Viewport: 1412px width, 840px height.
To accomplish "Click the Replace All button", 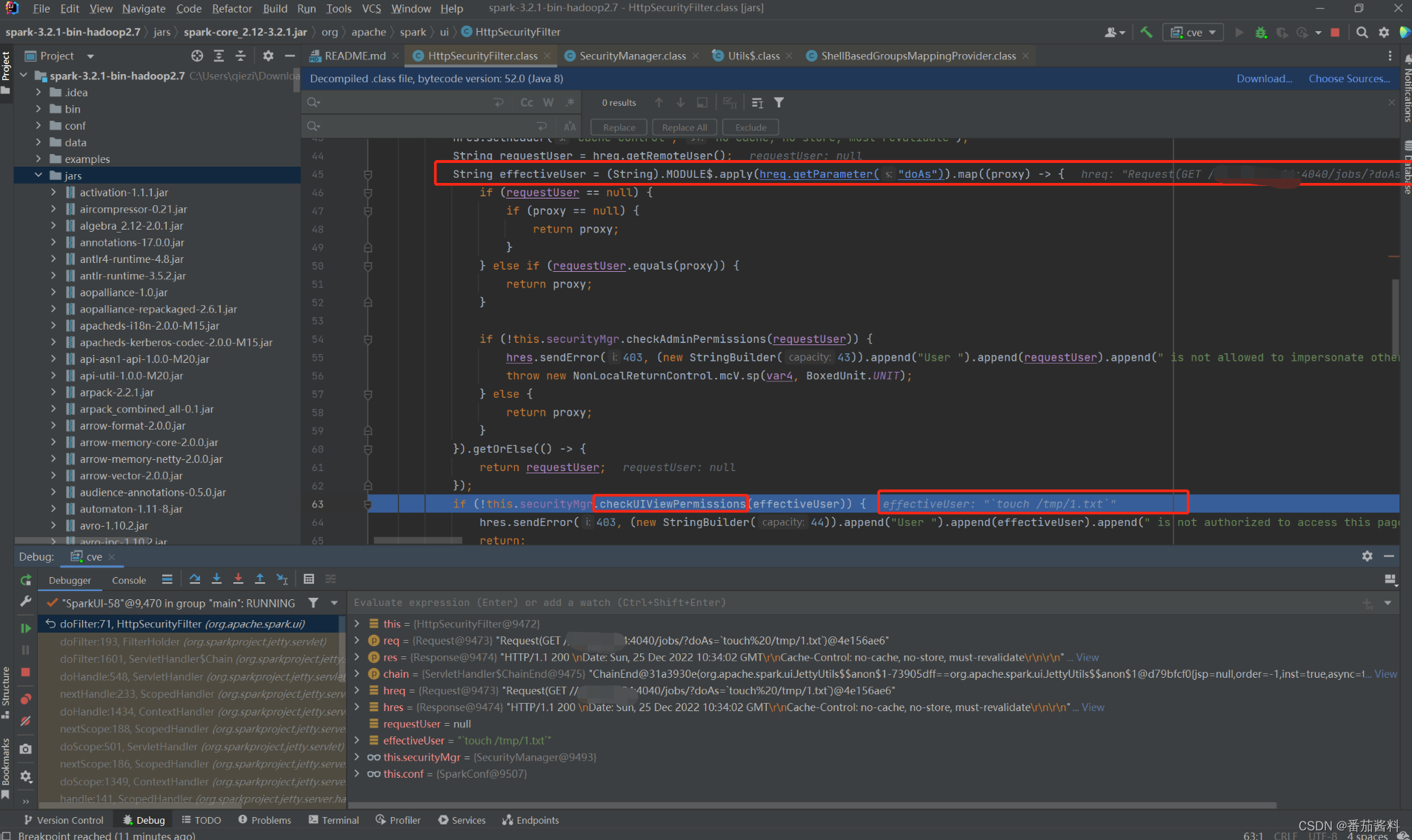I will 684,127.
